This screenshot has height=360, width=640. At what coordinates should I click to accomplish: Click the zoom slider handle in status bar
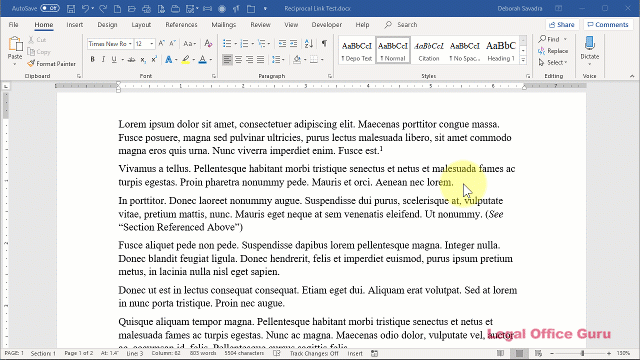(x=582, y=353)
